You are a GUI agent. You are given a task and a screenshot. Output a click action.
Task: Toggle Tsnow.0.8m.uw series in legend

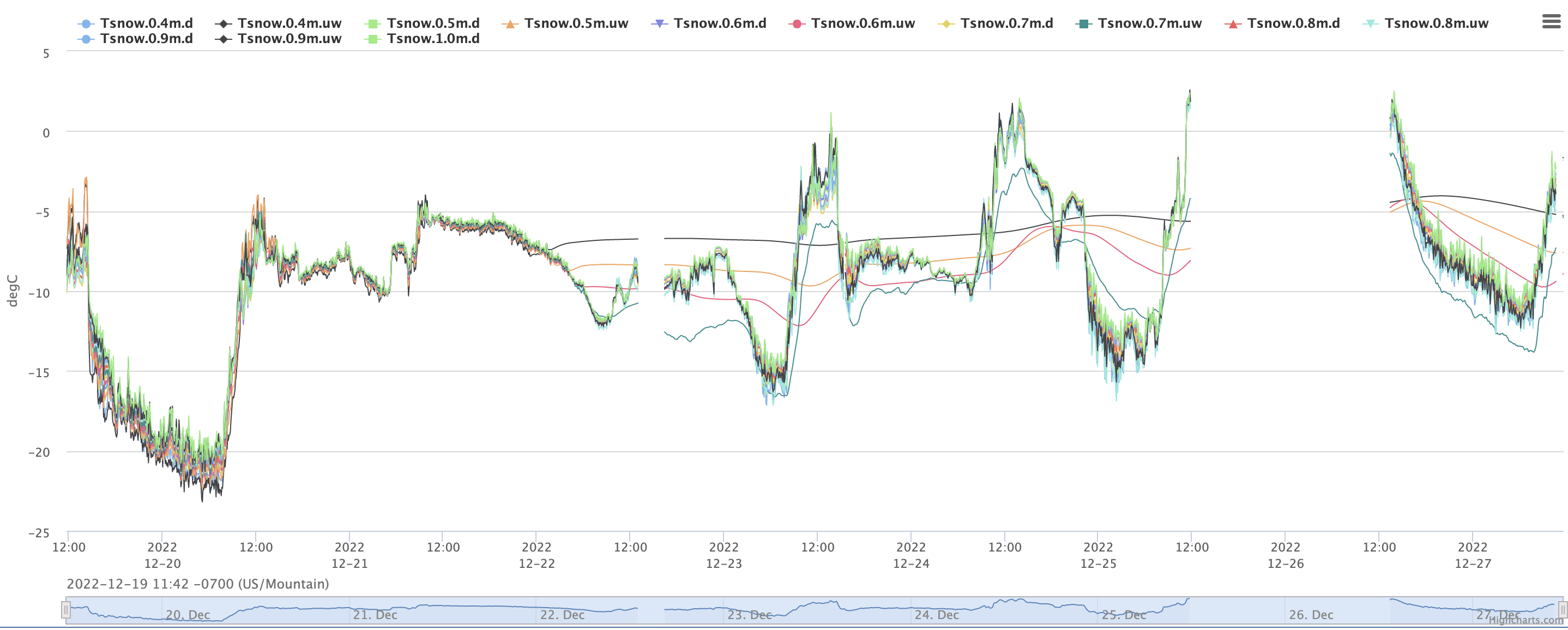click(x=1436, y=23)
